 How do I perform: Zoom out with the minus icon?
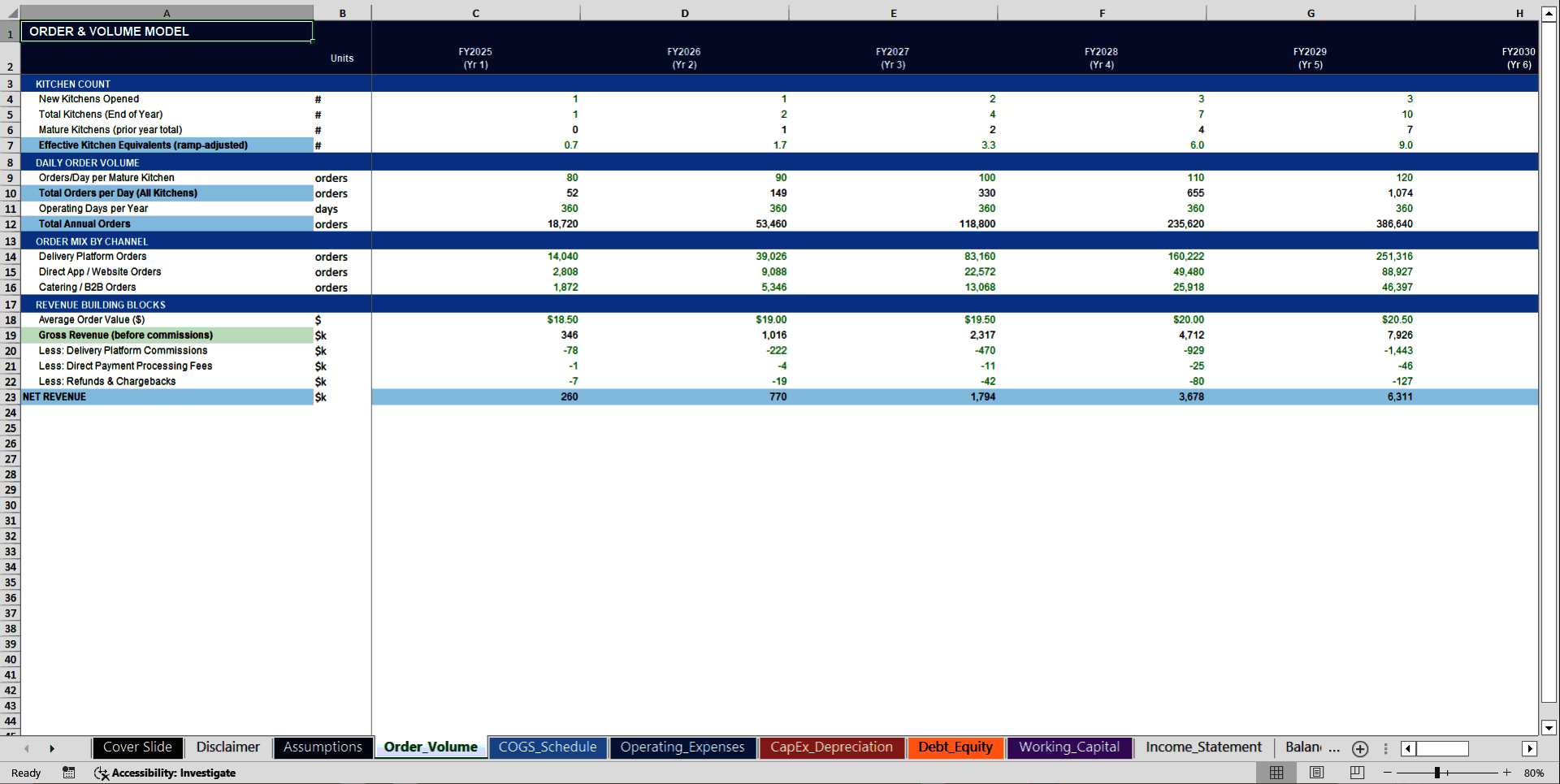[1386, 773]
